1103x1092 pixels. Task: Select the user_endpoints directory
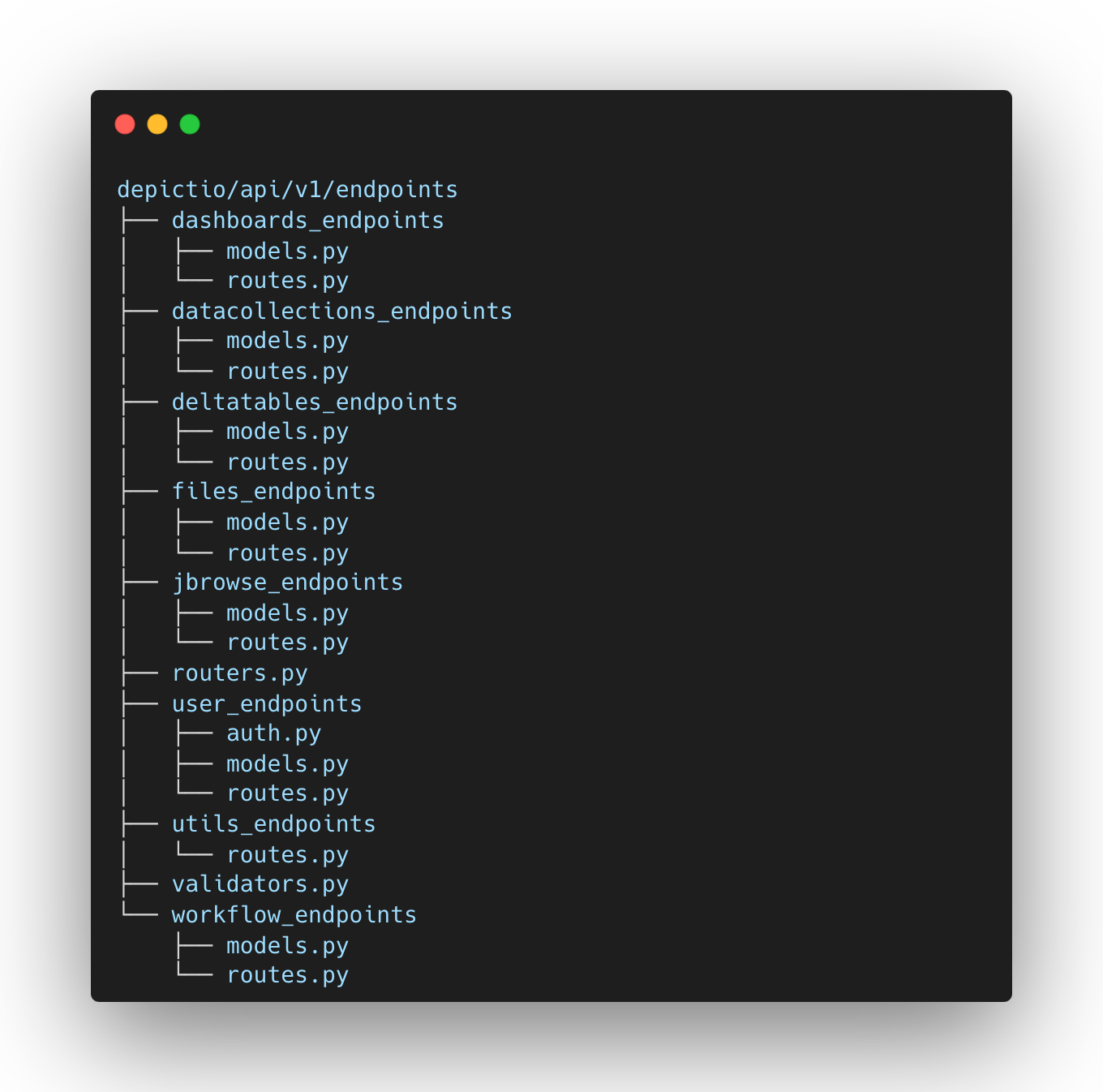pyautogui.click(x=266, y=704)
